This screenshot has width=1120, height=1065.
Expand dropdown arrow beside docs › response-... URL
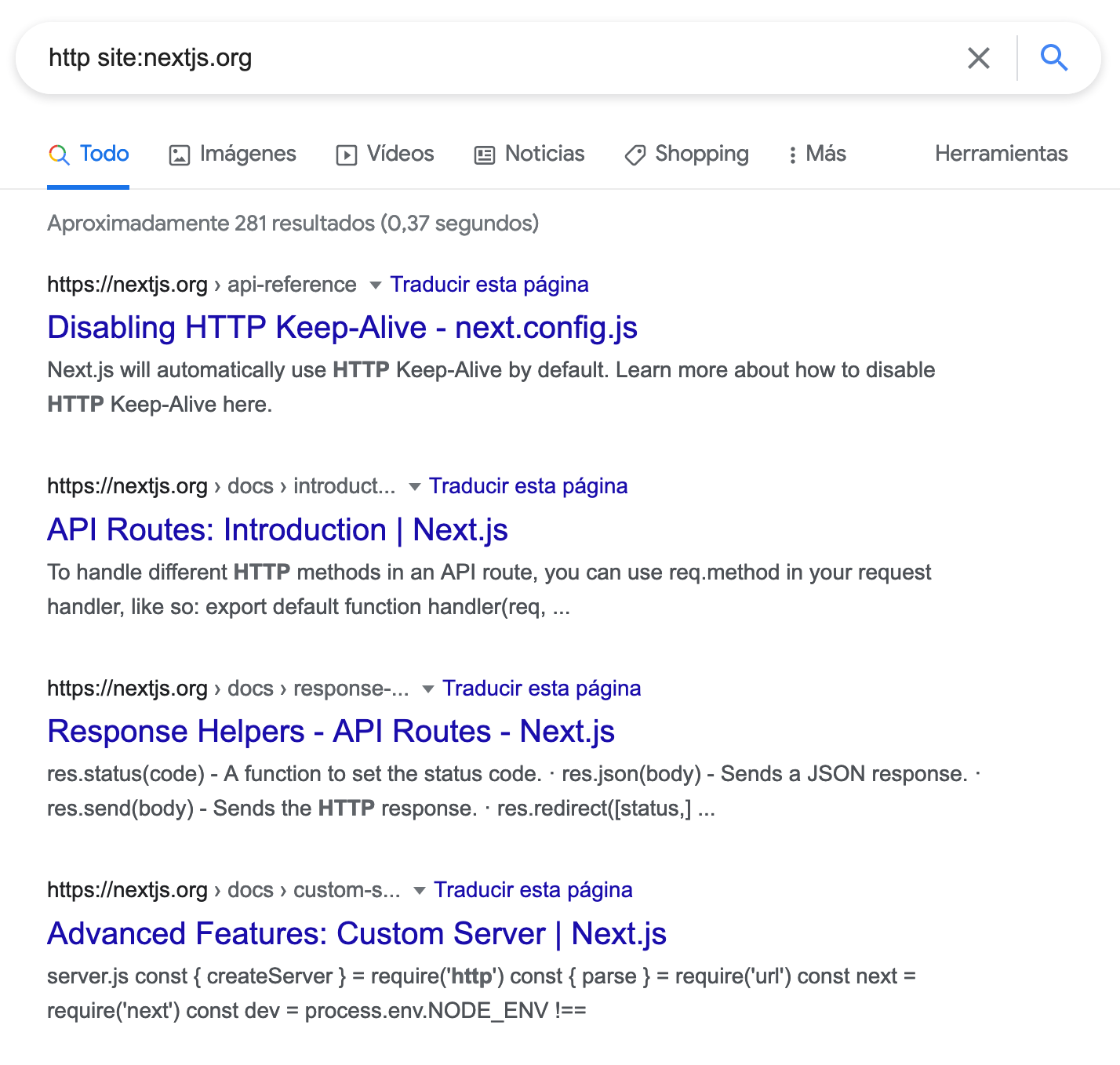[428, 689]
